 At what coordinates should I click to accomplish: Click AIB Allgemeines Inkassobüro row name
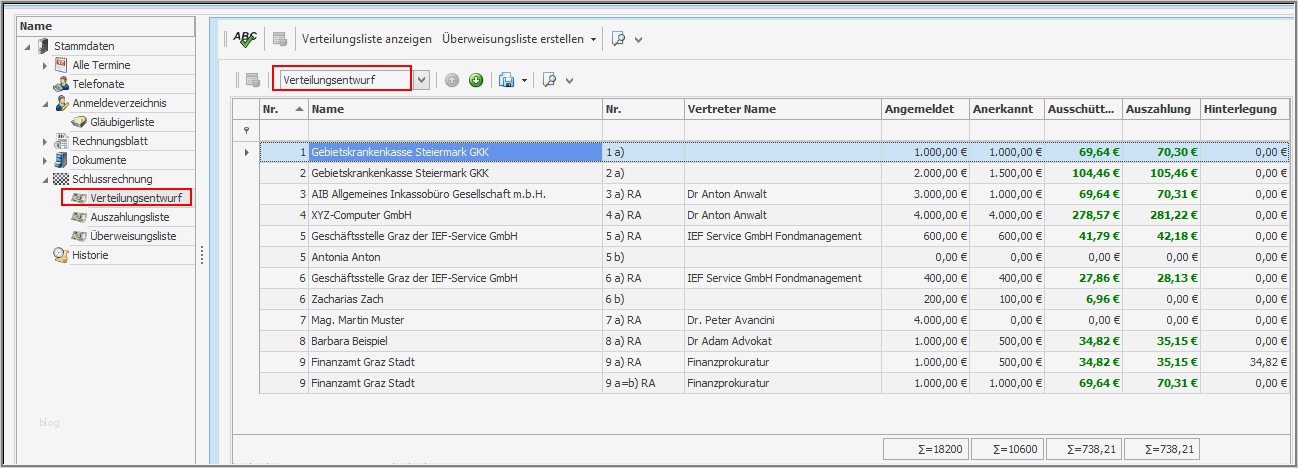click(x=429, y=194)
